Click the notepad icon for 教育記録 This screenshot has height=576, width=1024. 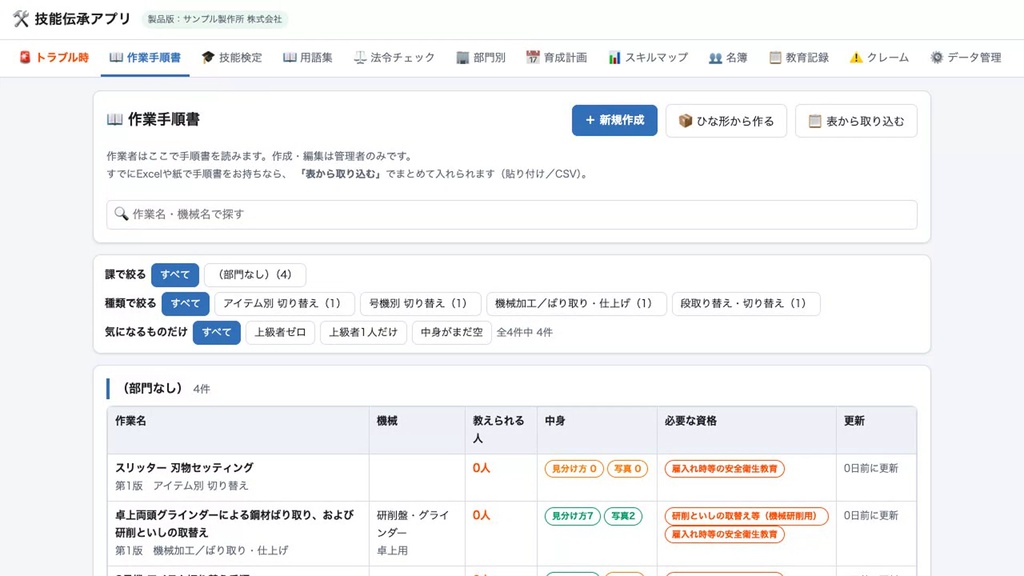(x=775, y=57)
